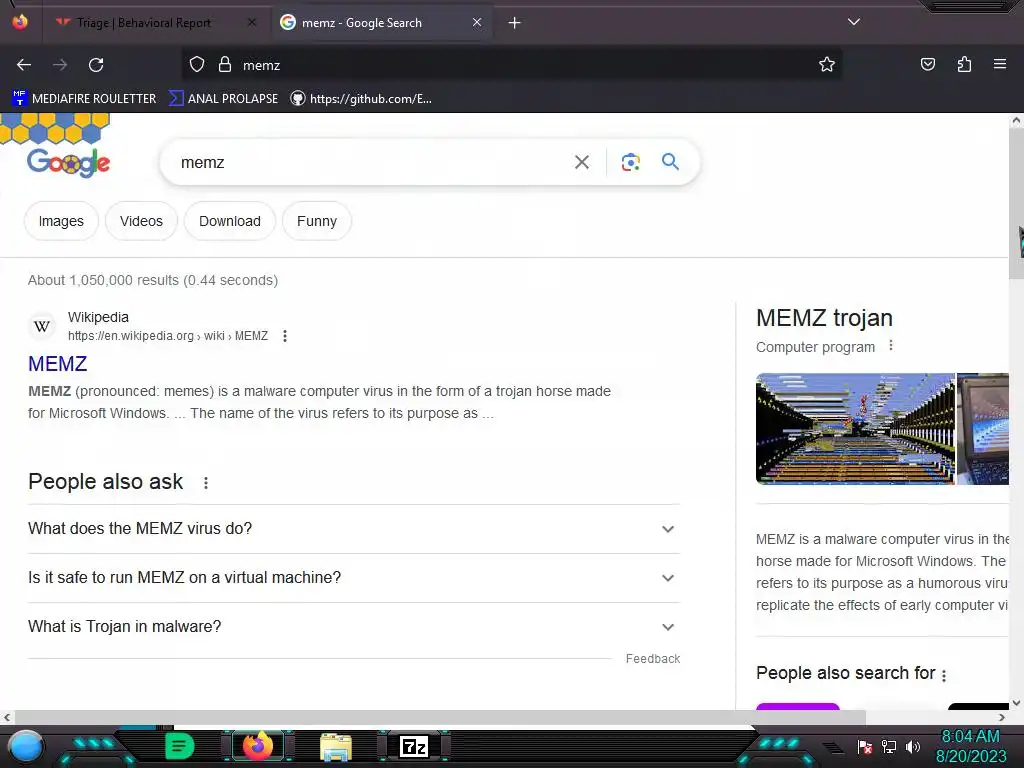Expand 'What is Trojan in malware?' question
This screenshot has height=768, width=1024.
354,626
